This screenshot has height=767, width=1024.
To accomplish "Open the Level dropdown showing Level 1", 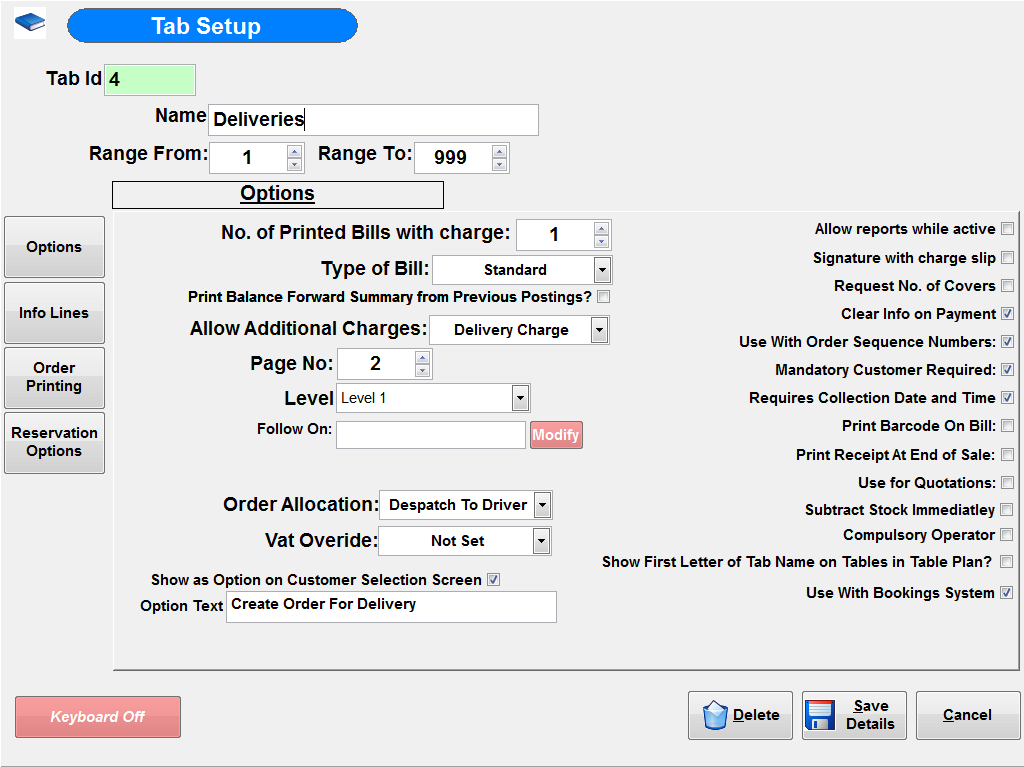I will 519,397.
